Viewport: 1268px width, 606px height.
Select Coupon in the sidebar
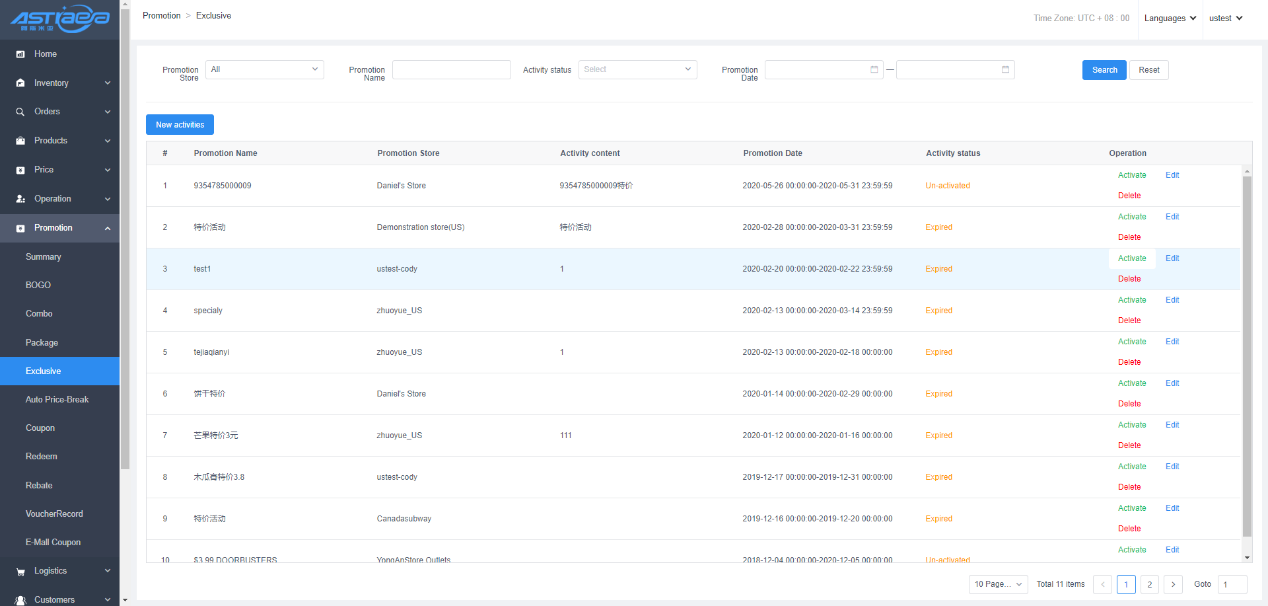[40, 428]
